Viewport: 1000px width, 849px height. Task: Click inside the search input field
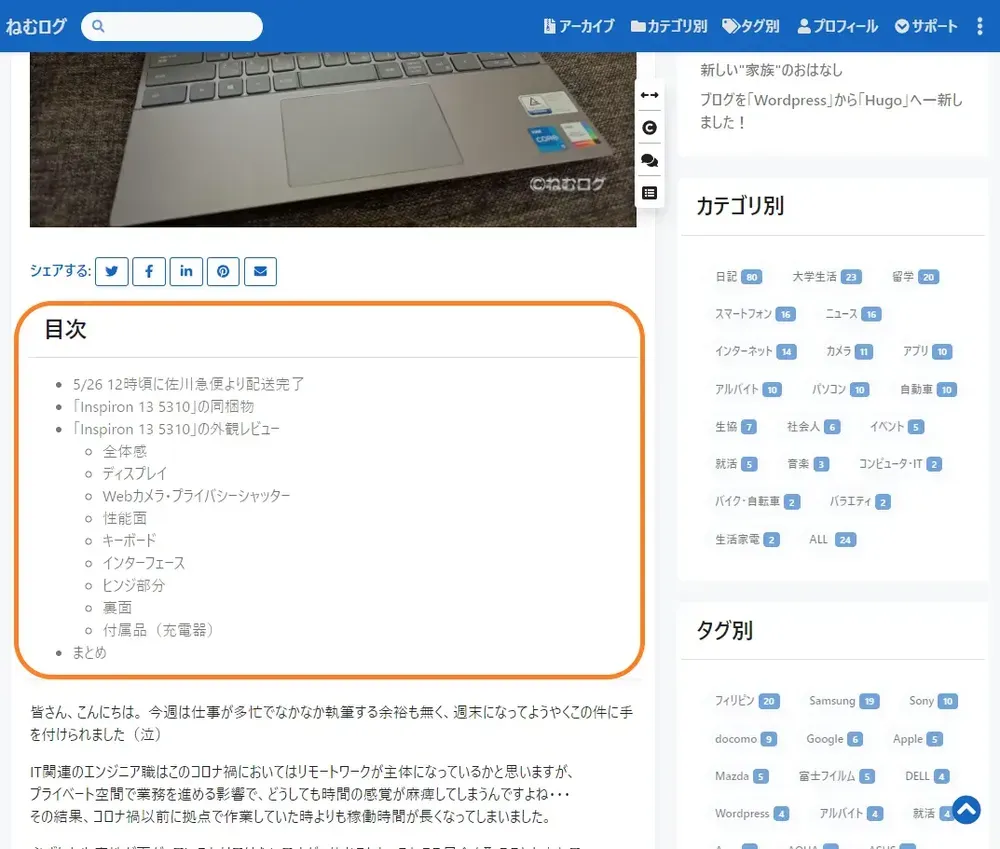point(180,26)
